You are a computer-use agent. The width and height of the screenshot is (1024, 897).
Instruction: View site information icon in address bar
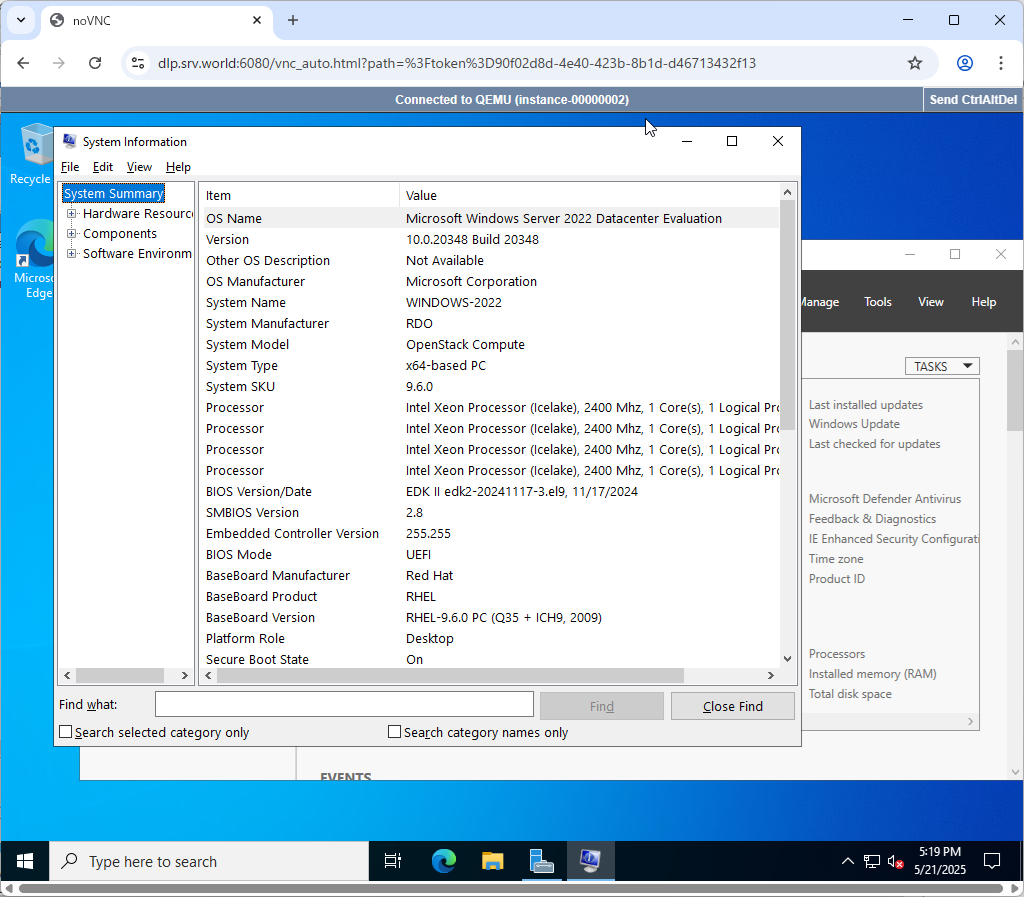click(x=138, y=63)
